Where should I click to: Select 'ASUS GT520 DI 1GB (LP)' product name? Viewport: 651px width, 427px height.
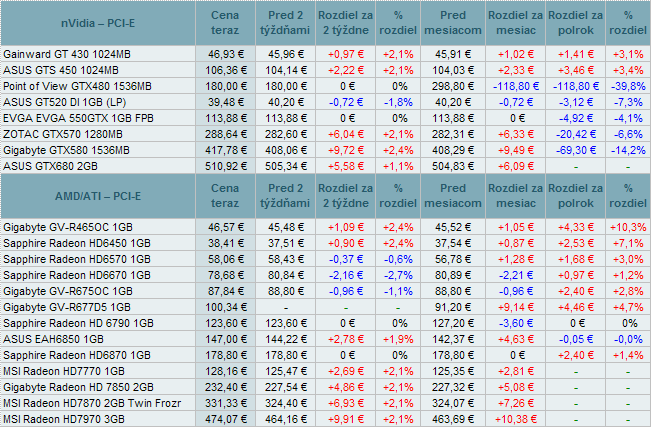click(64, 102)
